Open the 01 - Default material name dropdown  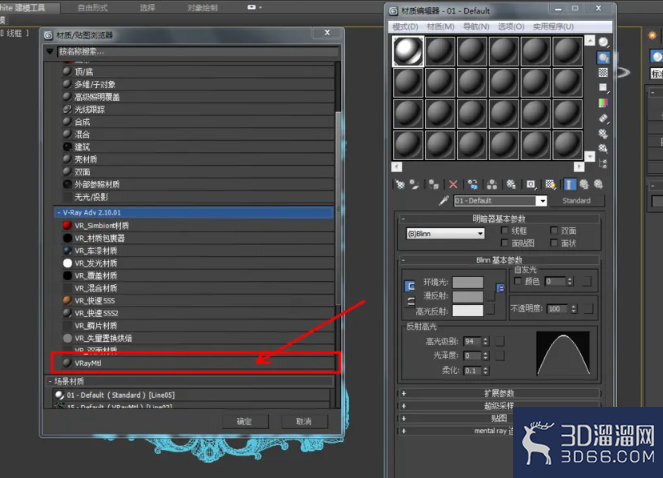[x=542, y=201]
